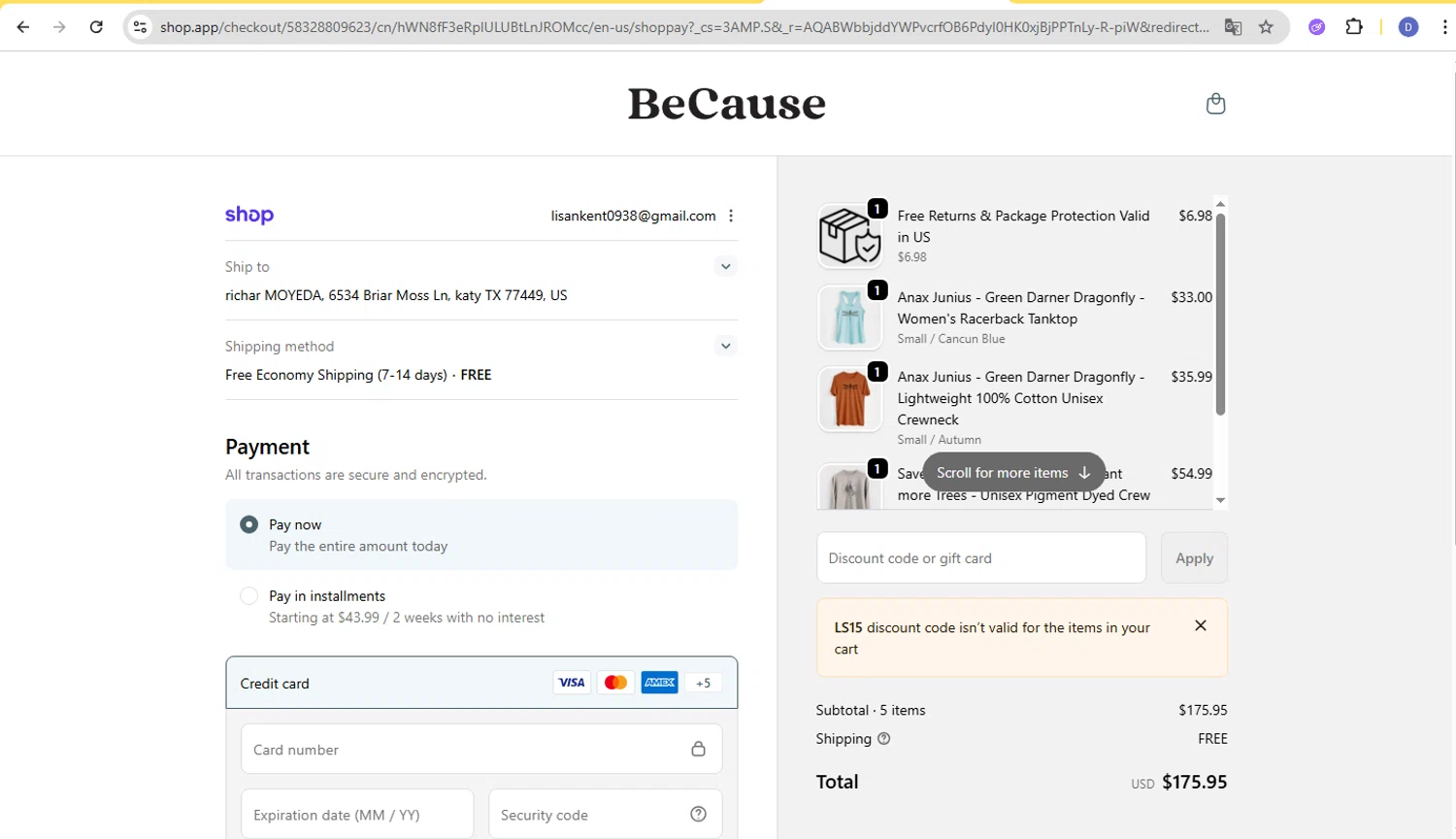Expand the Shipping method section
Viewport: 1456px width, 839px height.
(725, 346)
